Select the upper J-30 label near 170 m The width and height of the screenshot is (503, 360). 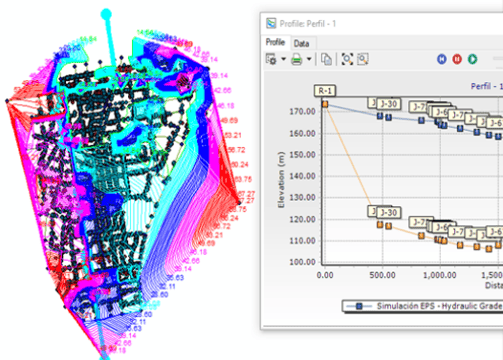coord(389,104)
